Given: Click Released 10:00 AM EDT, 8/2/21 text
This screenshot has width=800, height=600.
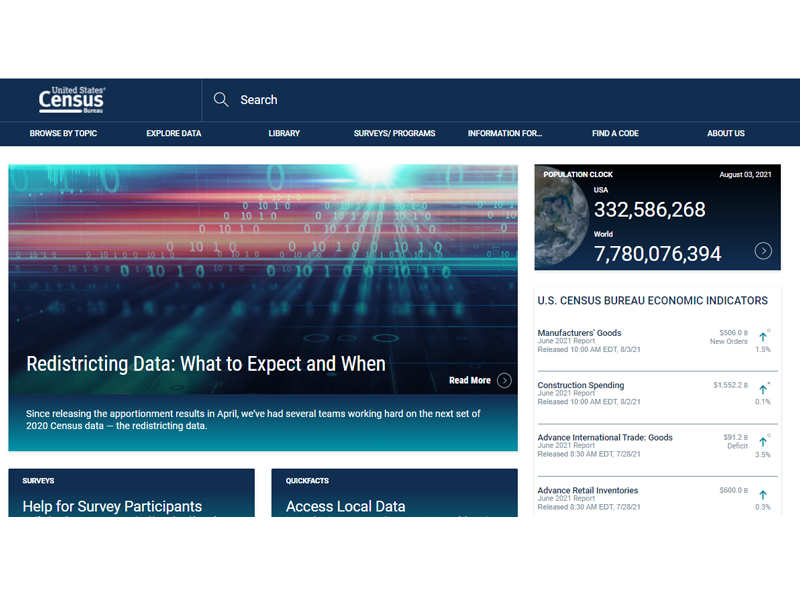Looking at the screenshot, I should point(589,402).
